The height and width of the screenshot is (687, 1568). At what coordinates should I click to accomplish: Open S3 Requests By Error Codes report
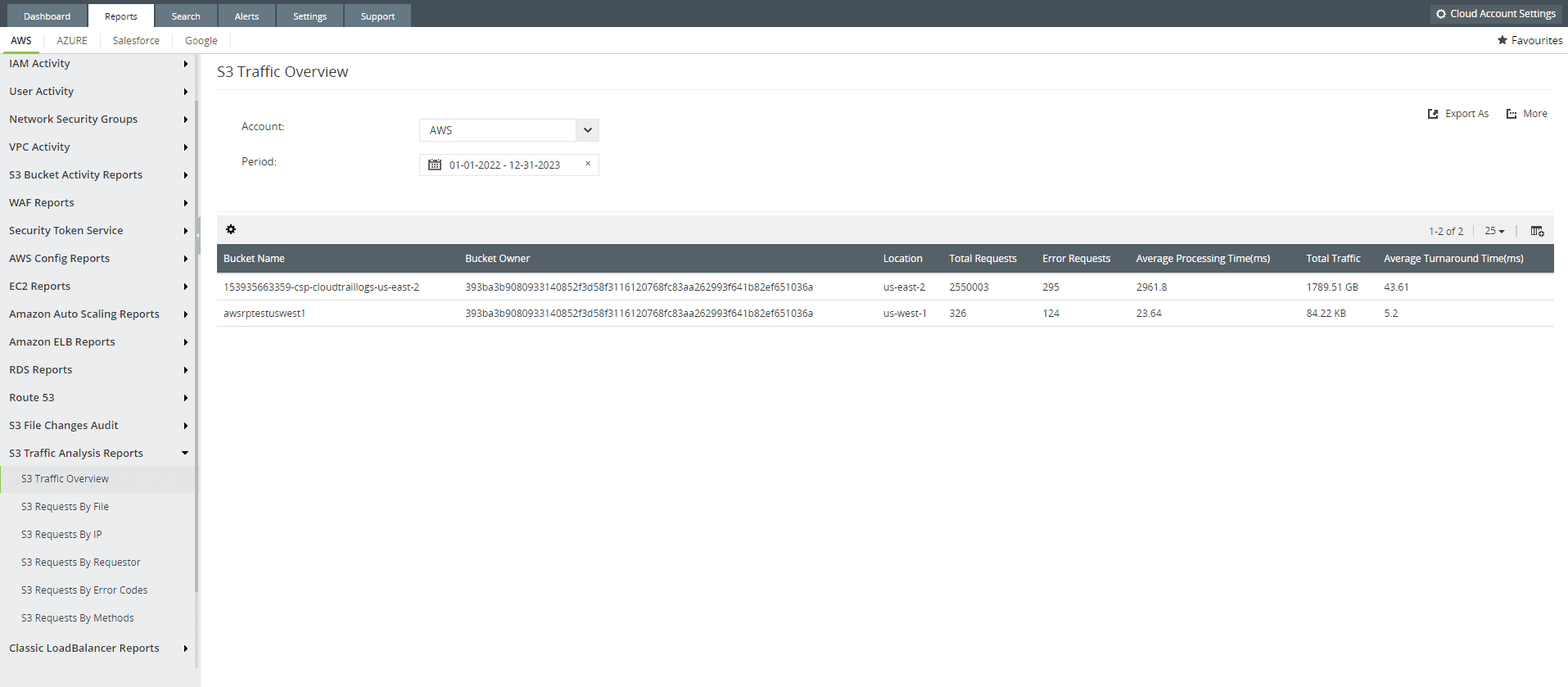point(84,590)
